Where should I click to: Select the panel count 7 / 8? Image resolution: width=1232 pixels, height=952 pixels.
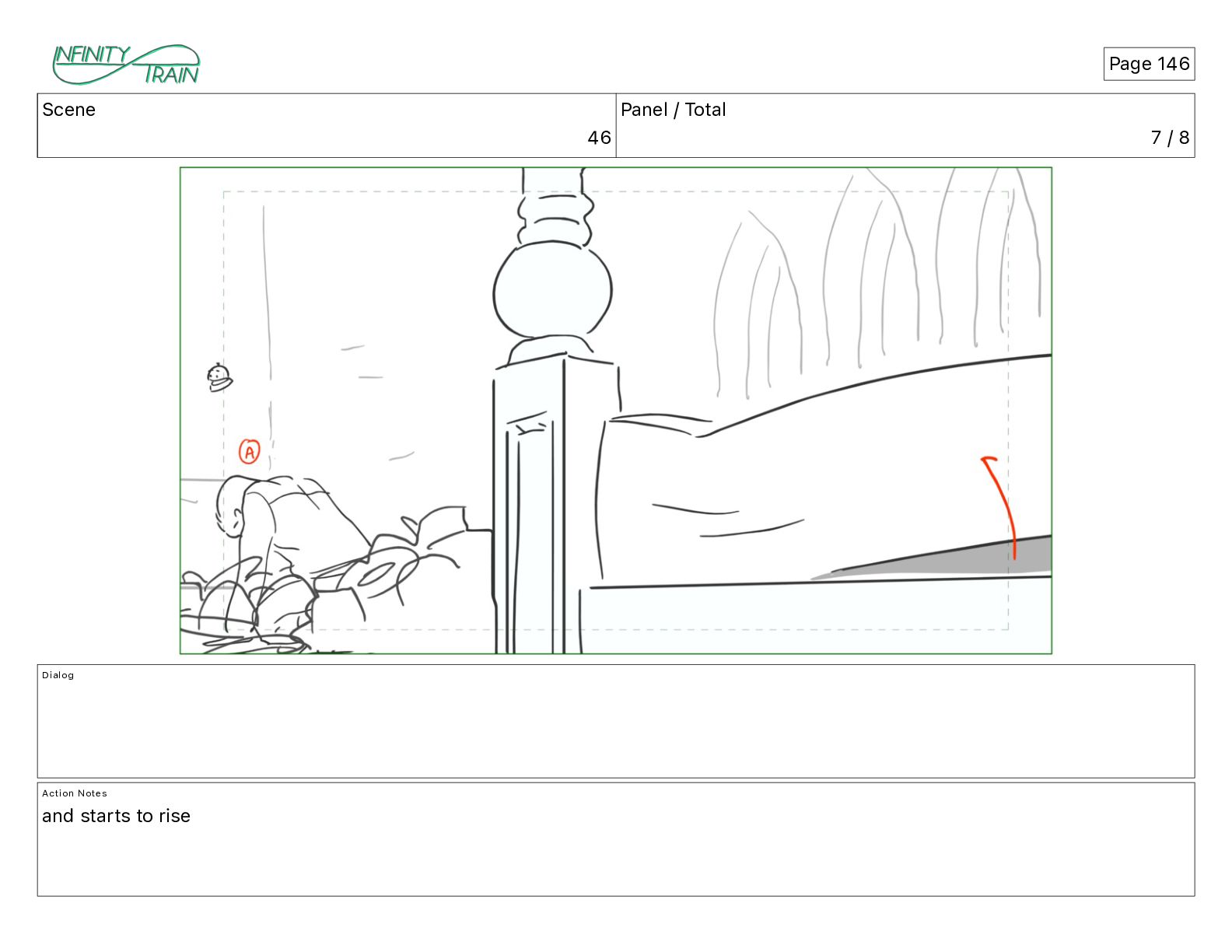click(x=1170, y=138)
